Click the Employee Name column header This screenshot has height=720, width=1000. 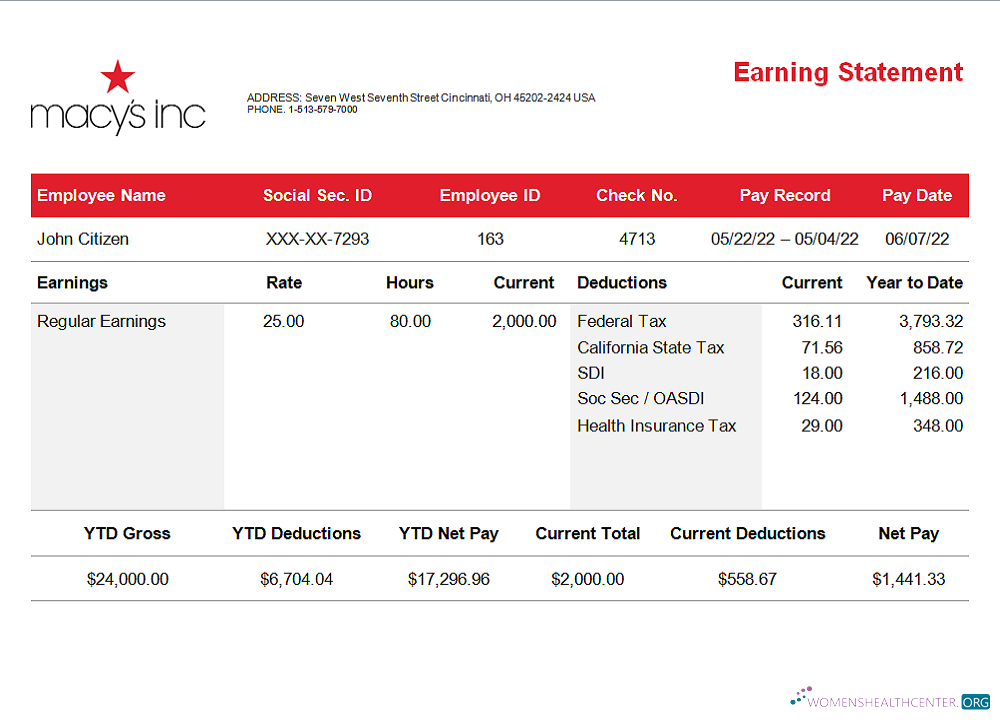click(x=101, y=195)
